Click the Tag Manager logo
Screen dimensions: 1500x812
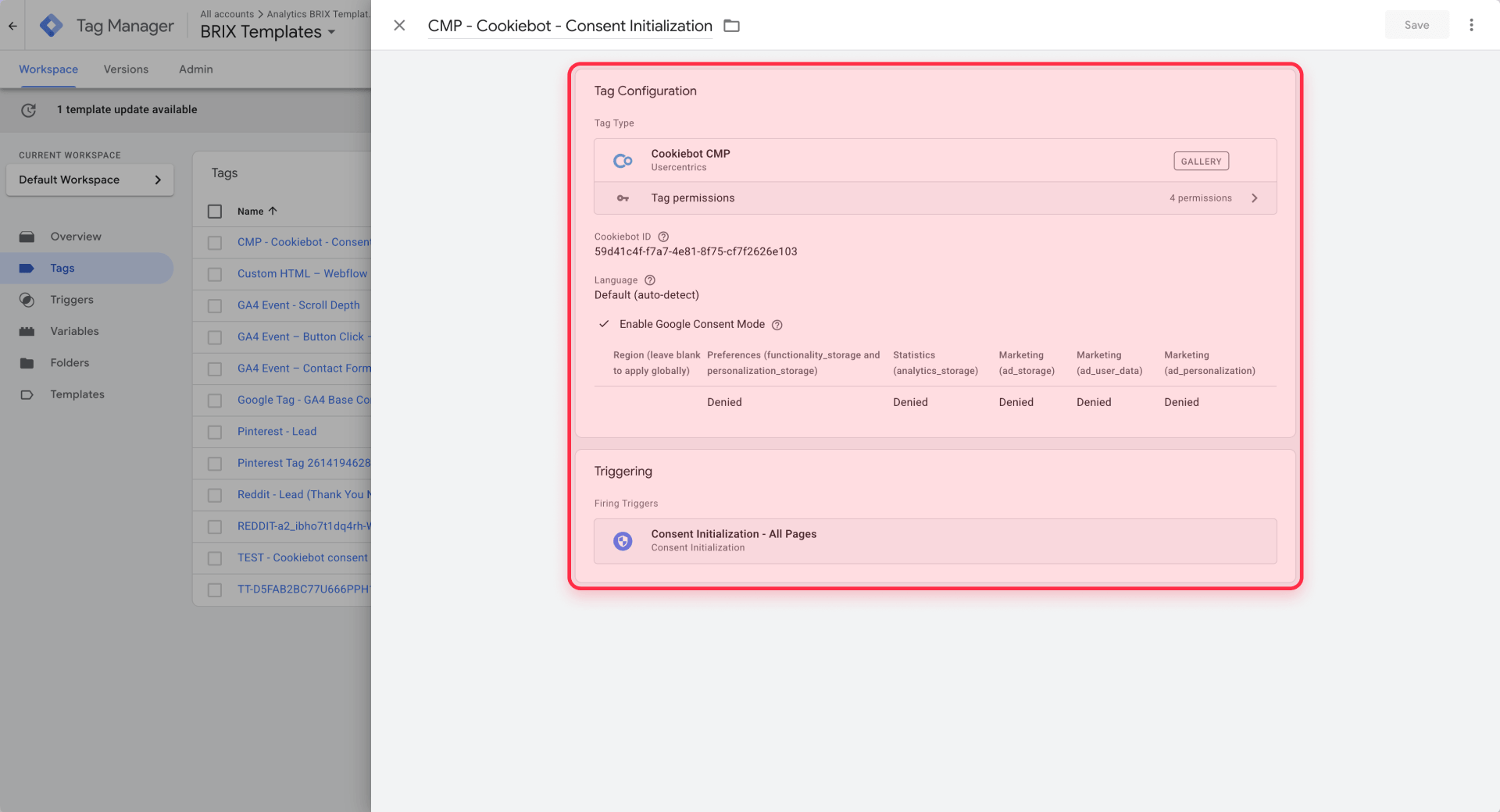click(x=52, y=26)
